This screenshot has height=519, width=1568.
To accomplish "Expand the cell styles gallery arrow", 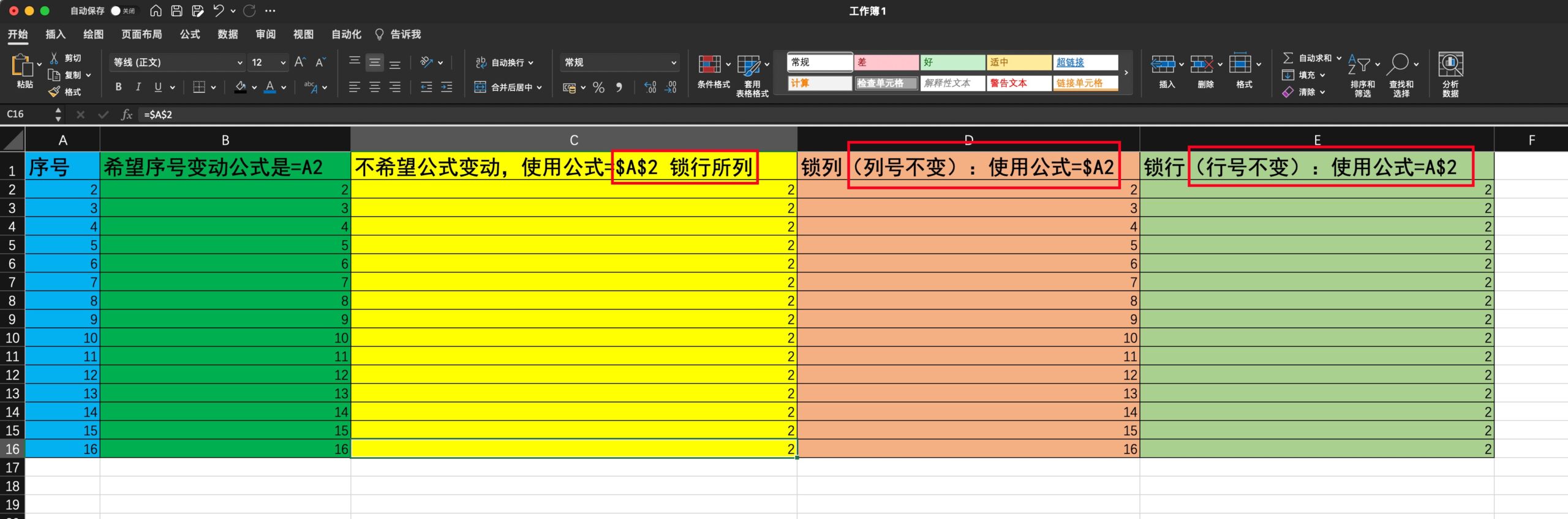I will coord(1126,73).
